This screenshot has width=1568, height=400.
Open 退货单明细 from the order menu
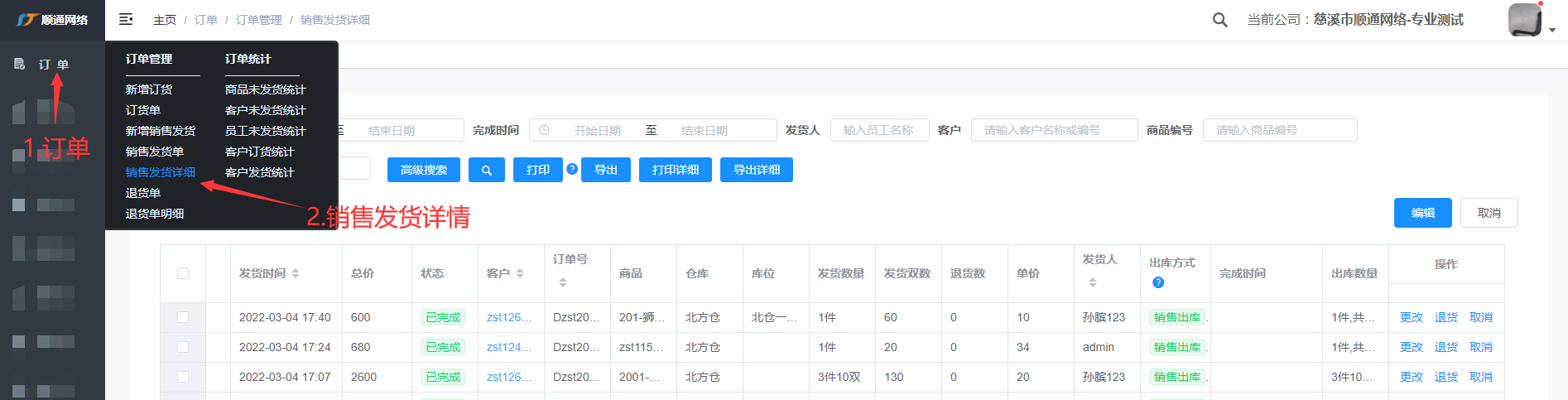pos(155,214)
